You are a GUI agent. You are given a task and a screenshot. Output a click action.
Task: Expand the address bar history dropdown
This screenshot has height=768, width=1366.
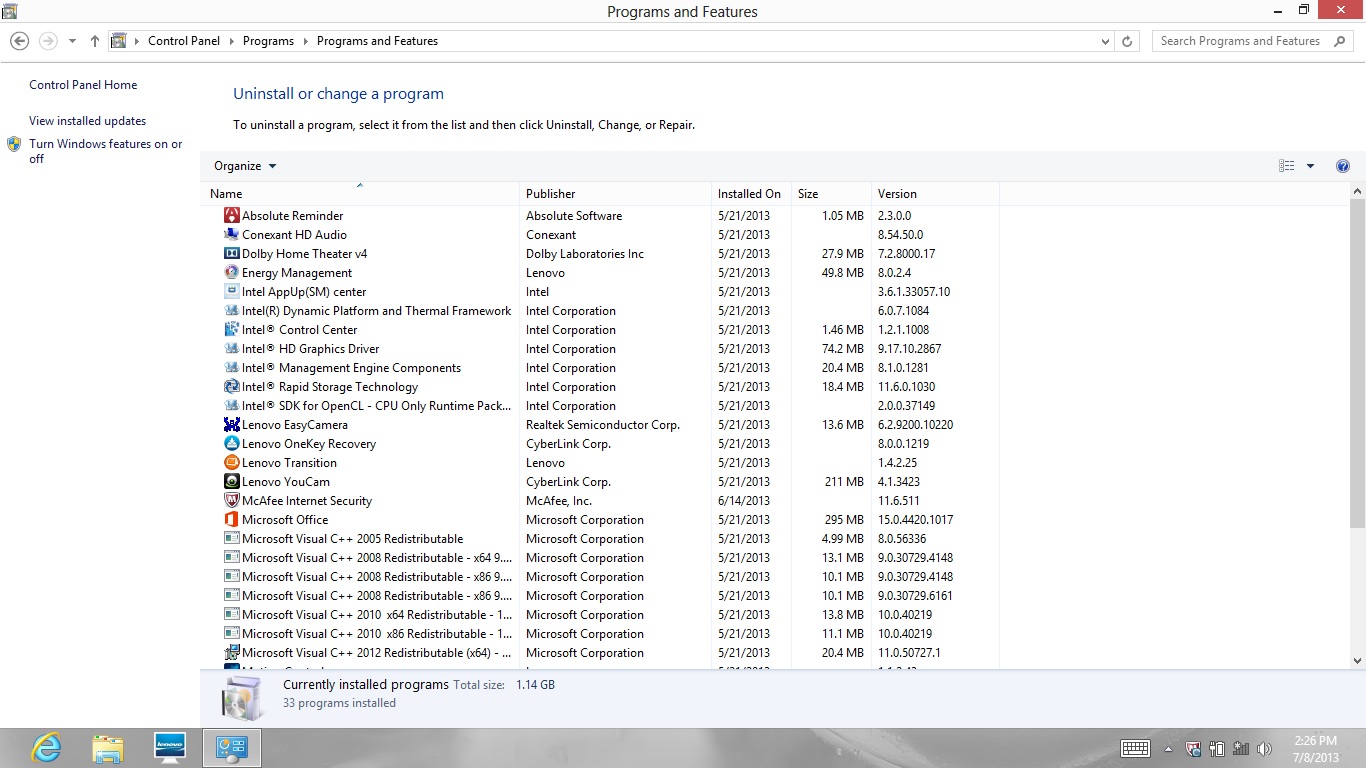1105,41
